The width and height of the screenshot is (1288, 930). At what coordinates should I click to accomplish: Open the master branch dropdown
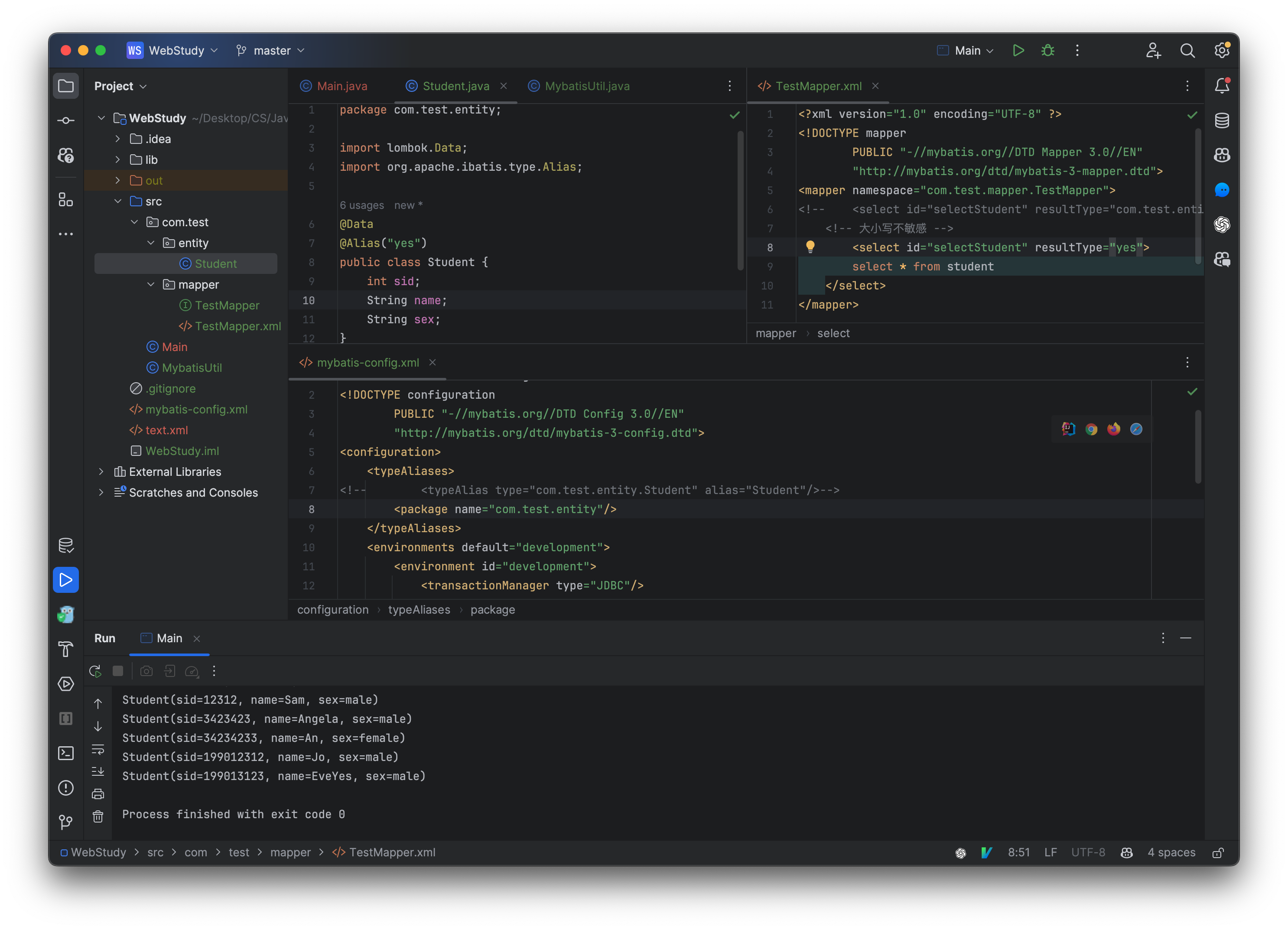(x=271, y=51)
